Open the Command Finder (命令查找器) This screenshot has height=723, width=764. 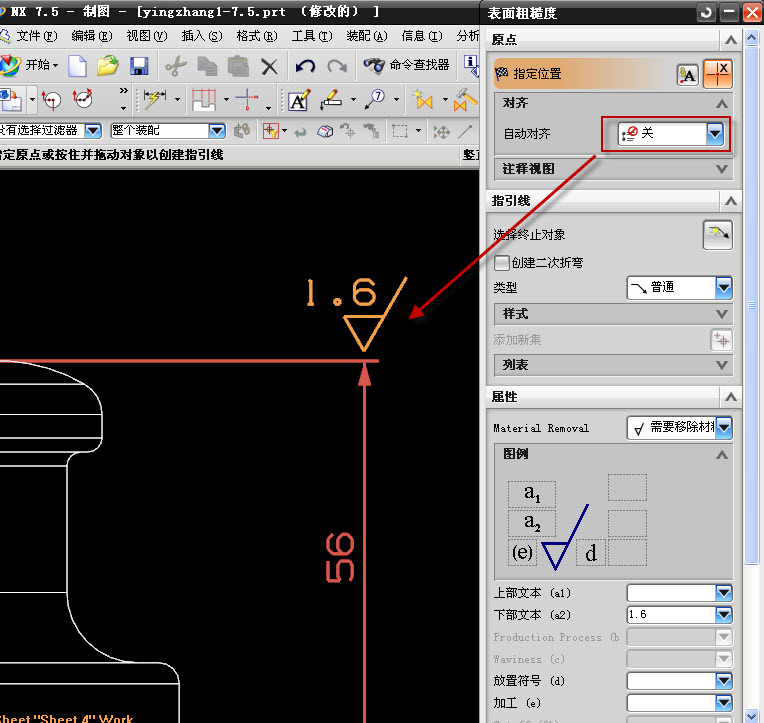[x=406, y=65]
